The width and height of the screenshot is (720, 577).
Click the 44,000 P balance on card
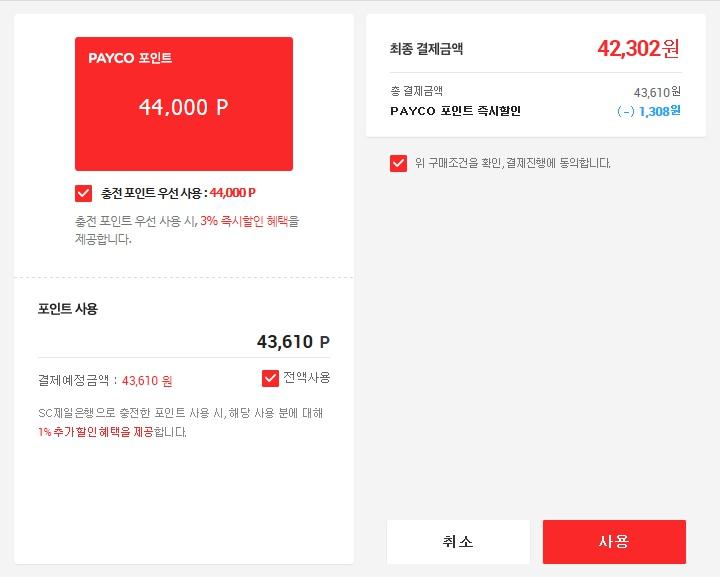(184, 107)
